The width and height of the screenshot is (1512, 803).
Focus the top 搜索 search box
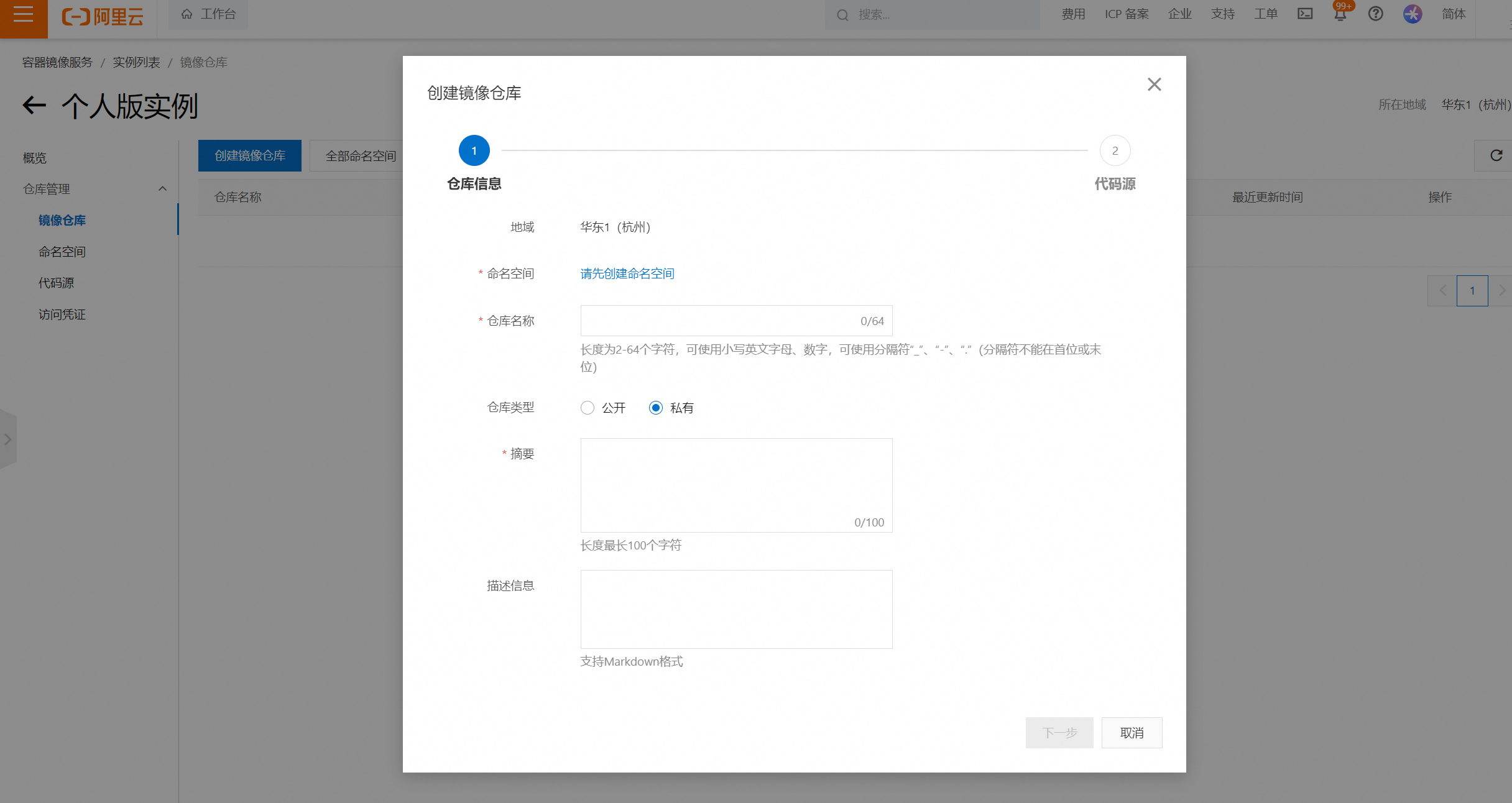pos(932,14)
